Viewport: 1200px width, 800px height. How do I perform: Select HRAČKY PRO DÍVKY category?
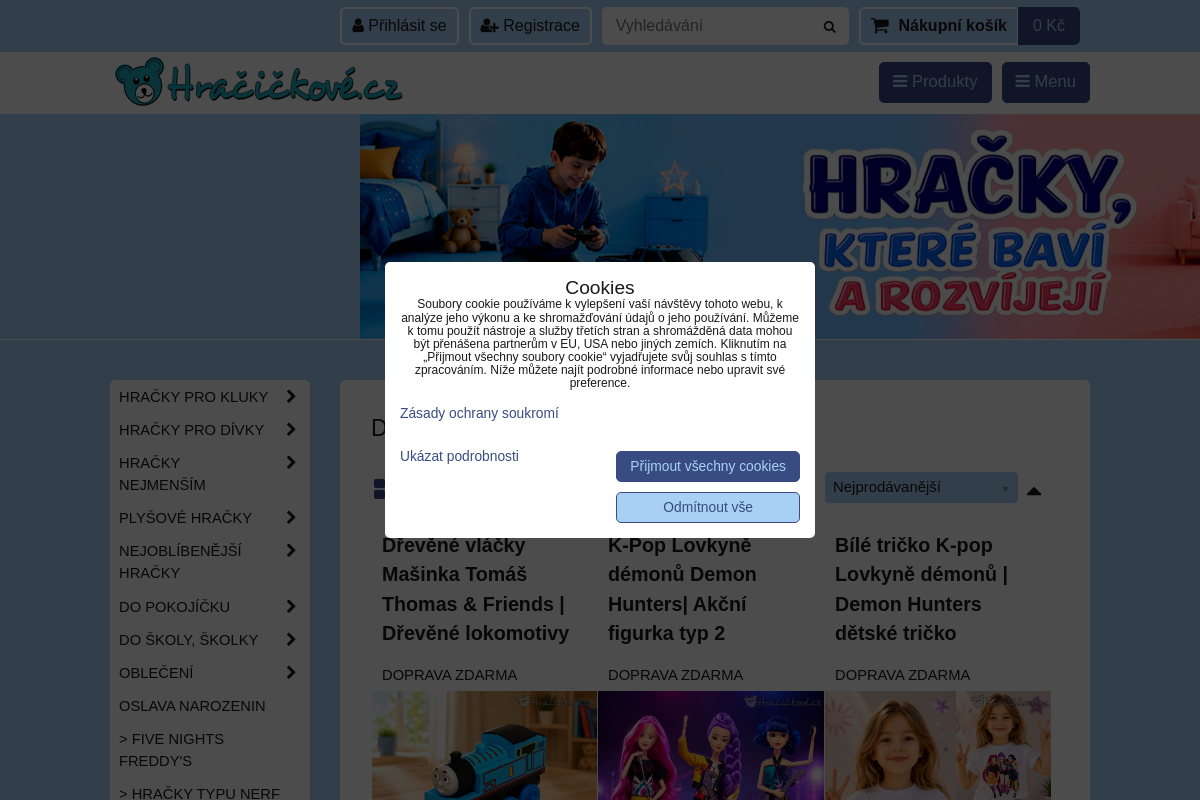[x=191, y=430]
